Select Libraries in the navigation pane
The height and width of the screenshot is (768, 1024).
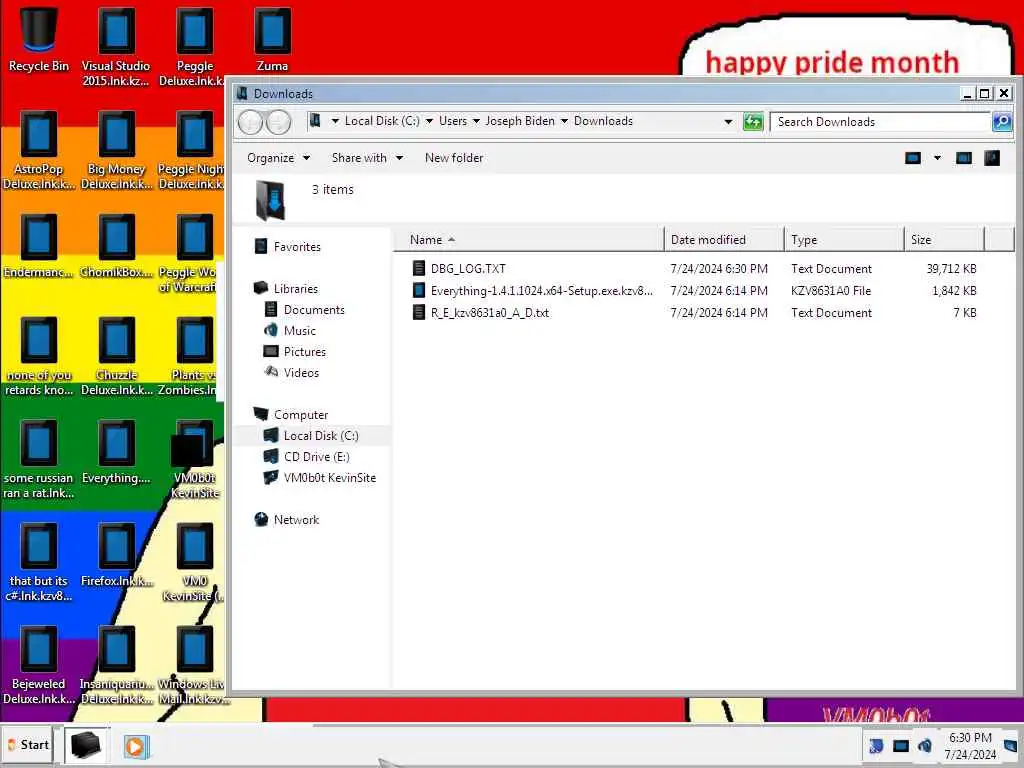point(286,289)
